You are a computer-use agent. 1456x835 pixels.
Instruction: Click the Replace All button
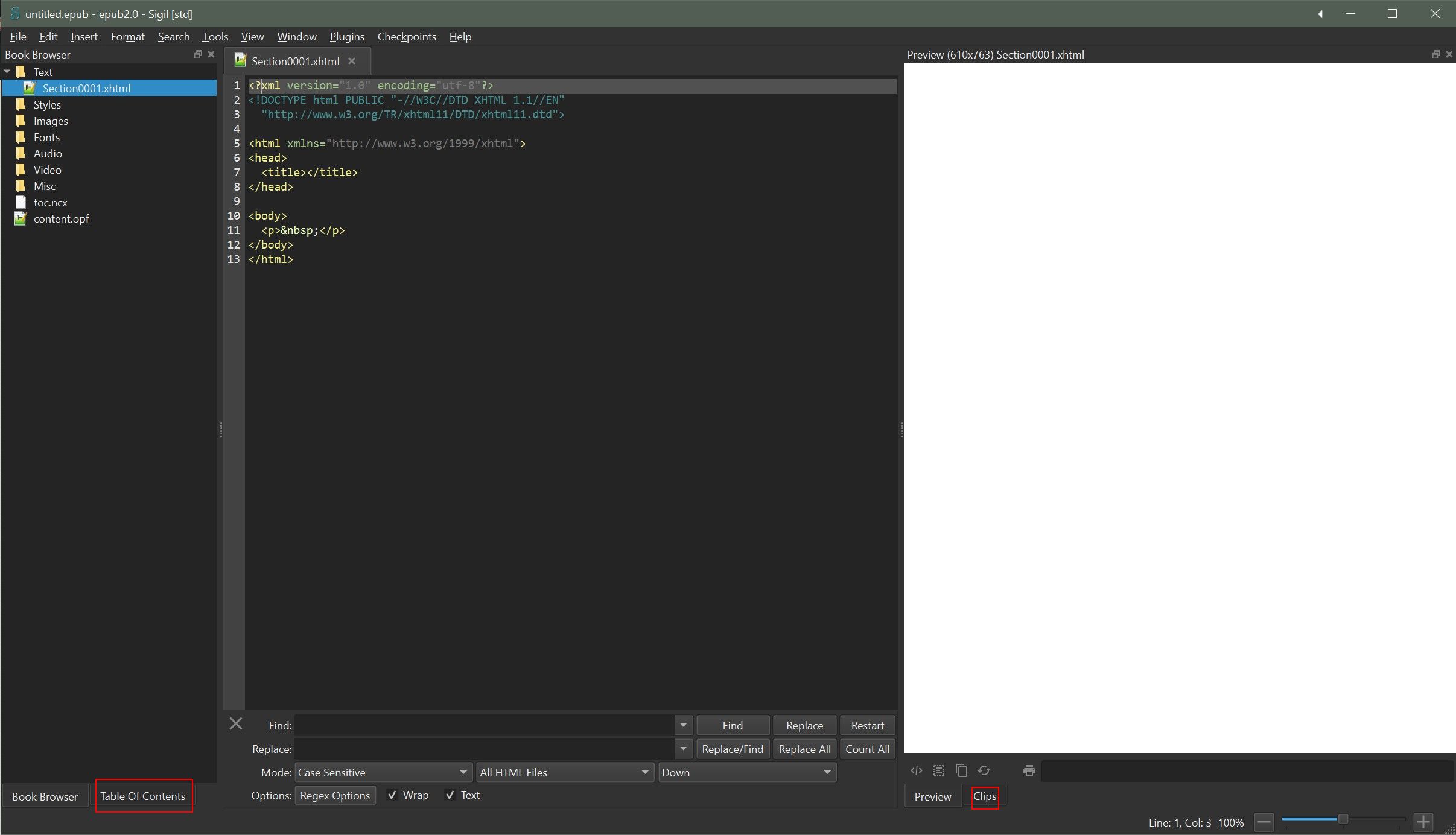pyautogui.click(x=804, y=749)
